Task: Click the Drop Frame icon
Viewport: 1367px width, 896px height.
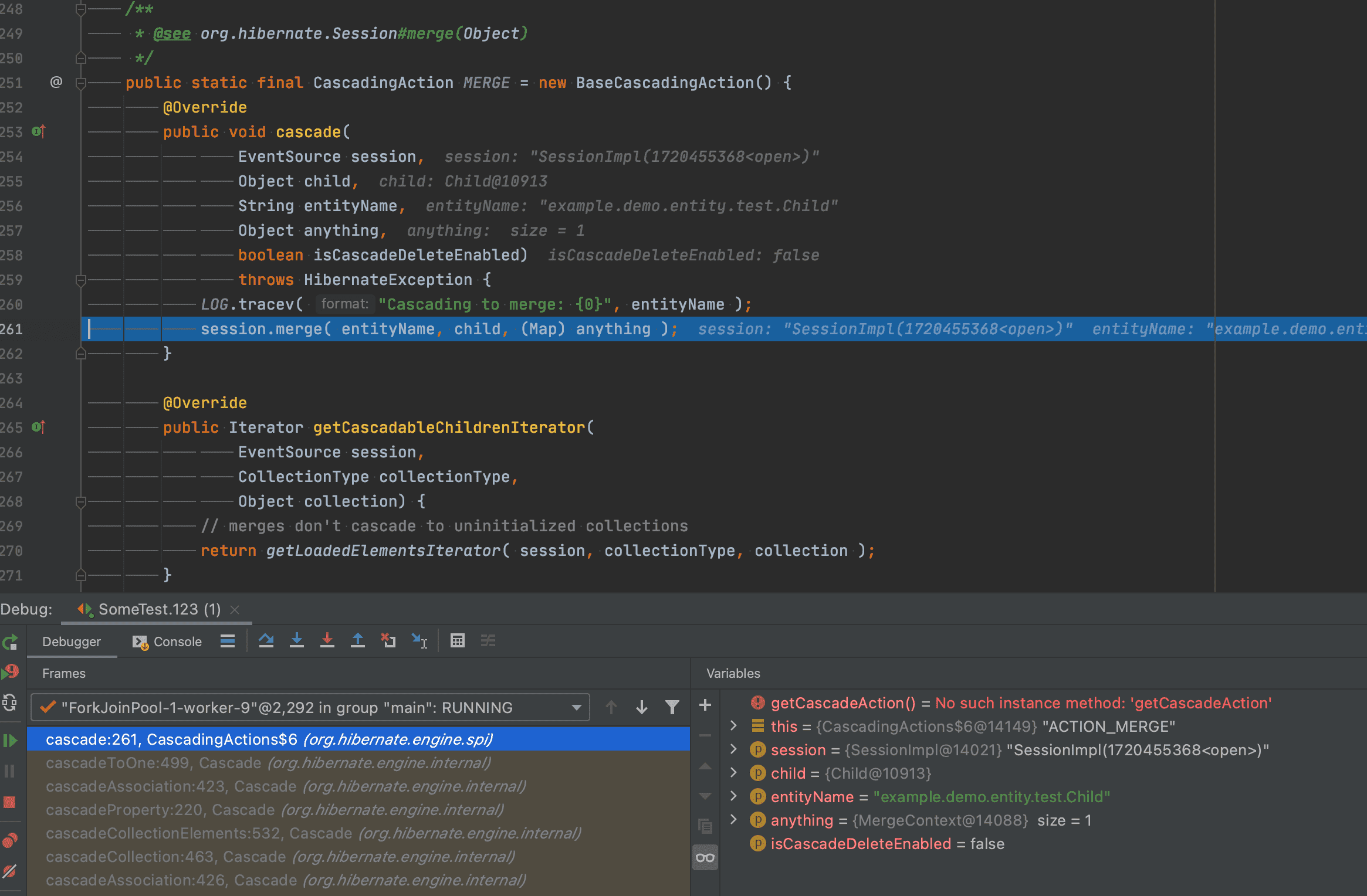Action: (x=388, y=641)
